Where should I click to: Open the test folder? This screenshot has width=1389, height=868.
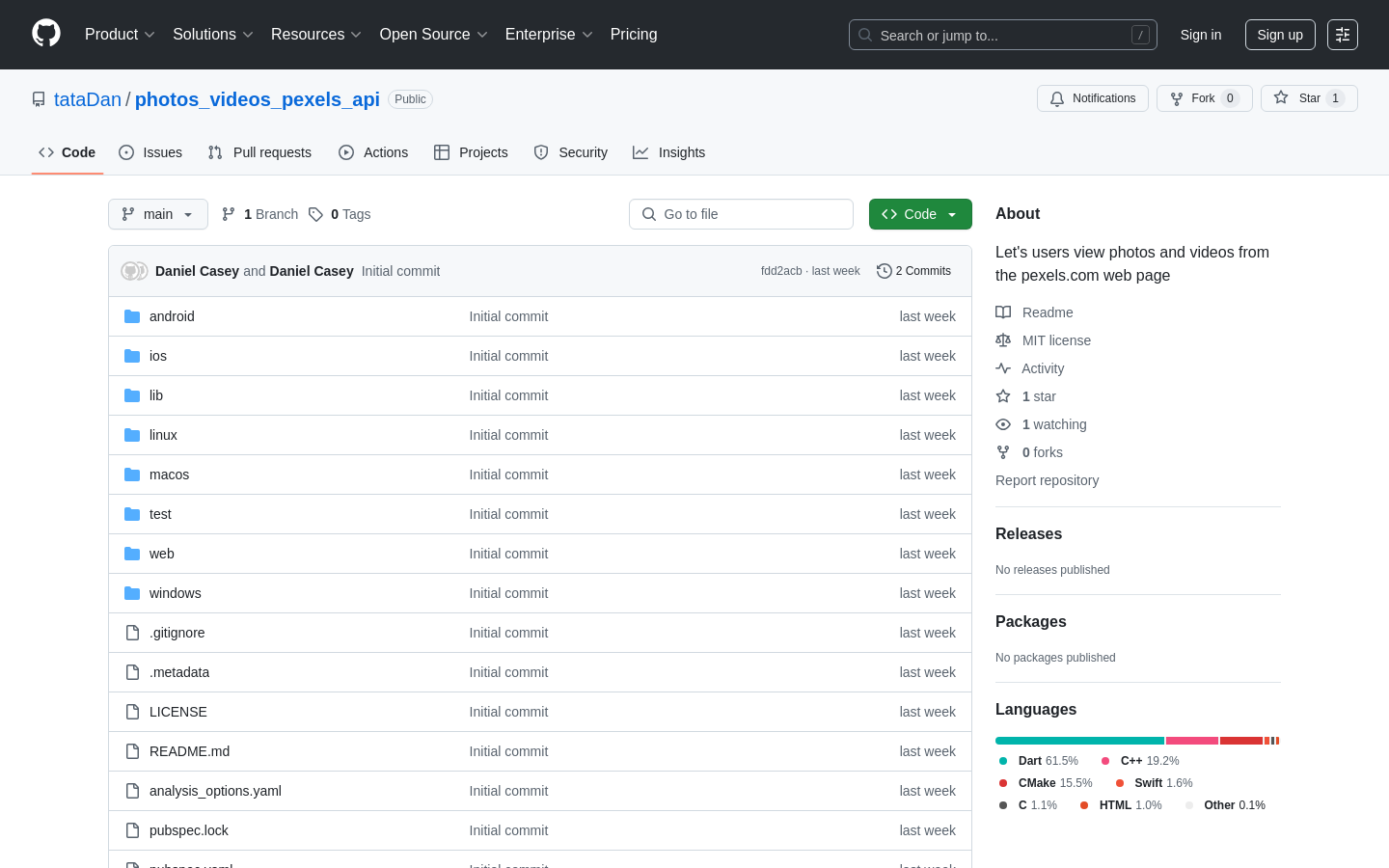(x=160, y=514)
